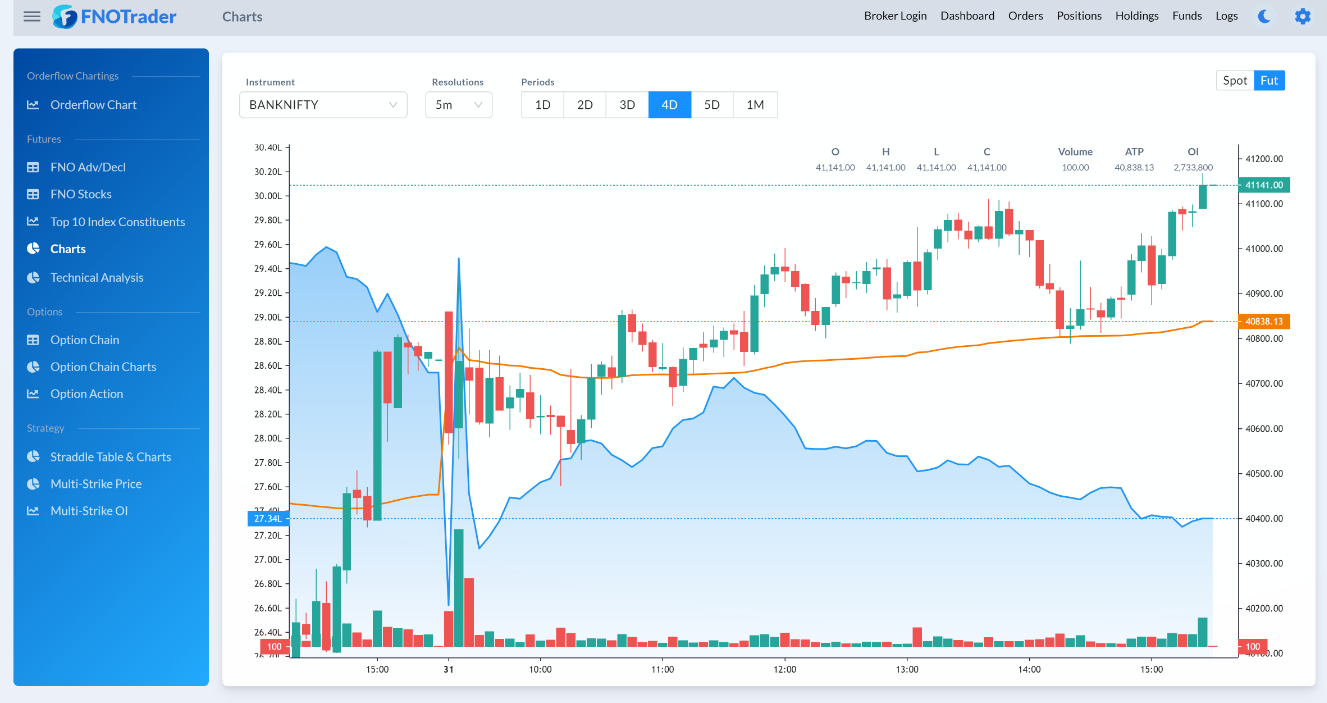Open Broker Login from top menu
The height and width of the screenshot is (703, 1327).
coord(895,16)
